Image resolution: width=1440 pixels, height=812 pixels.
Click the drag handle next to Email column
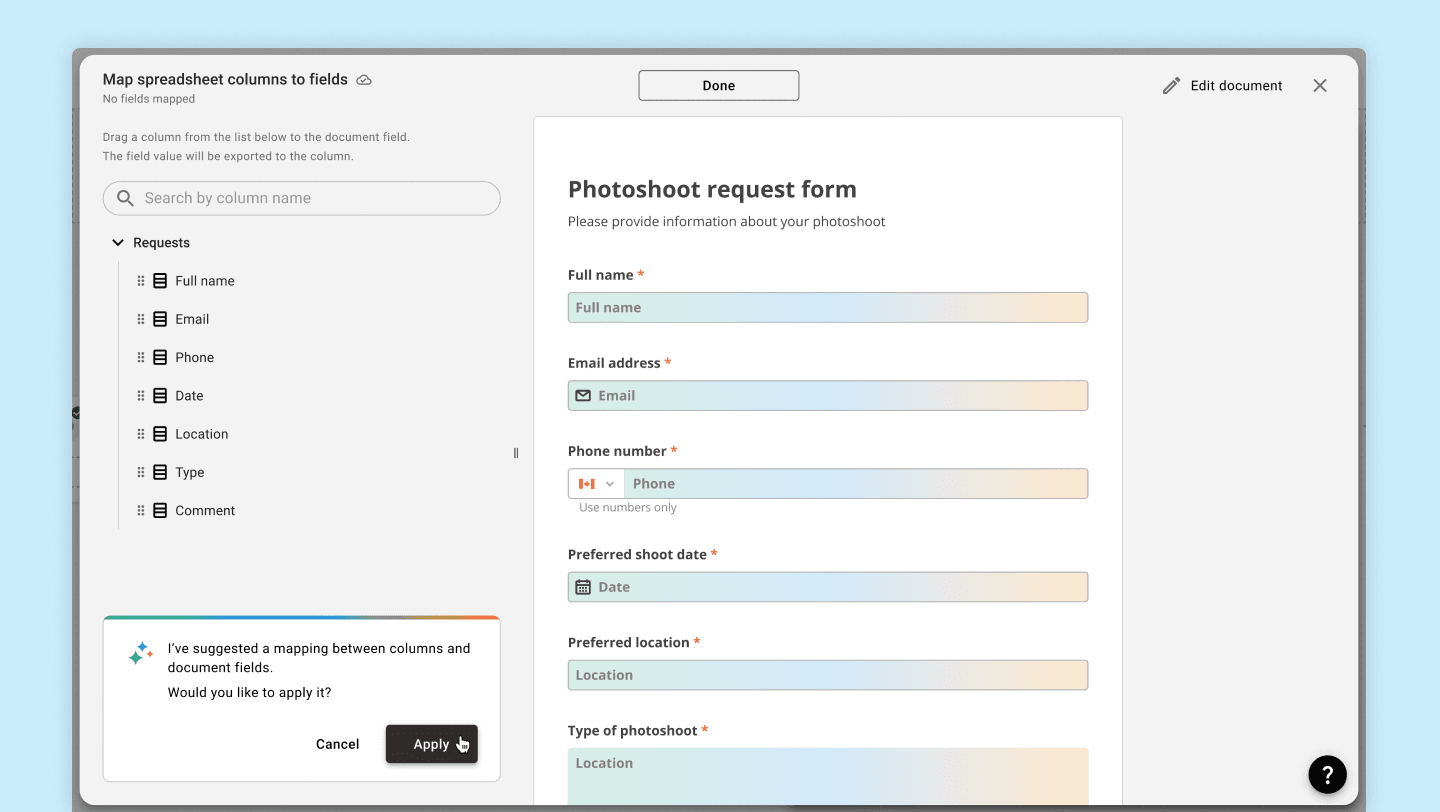coord(141,319)
